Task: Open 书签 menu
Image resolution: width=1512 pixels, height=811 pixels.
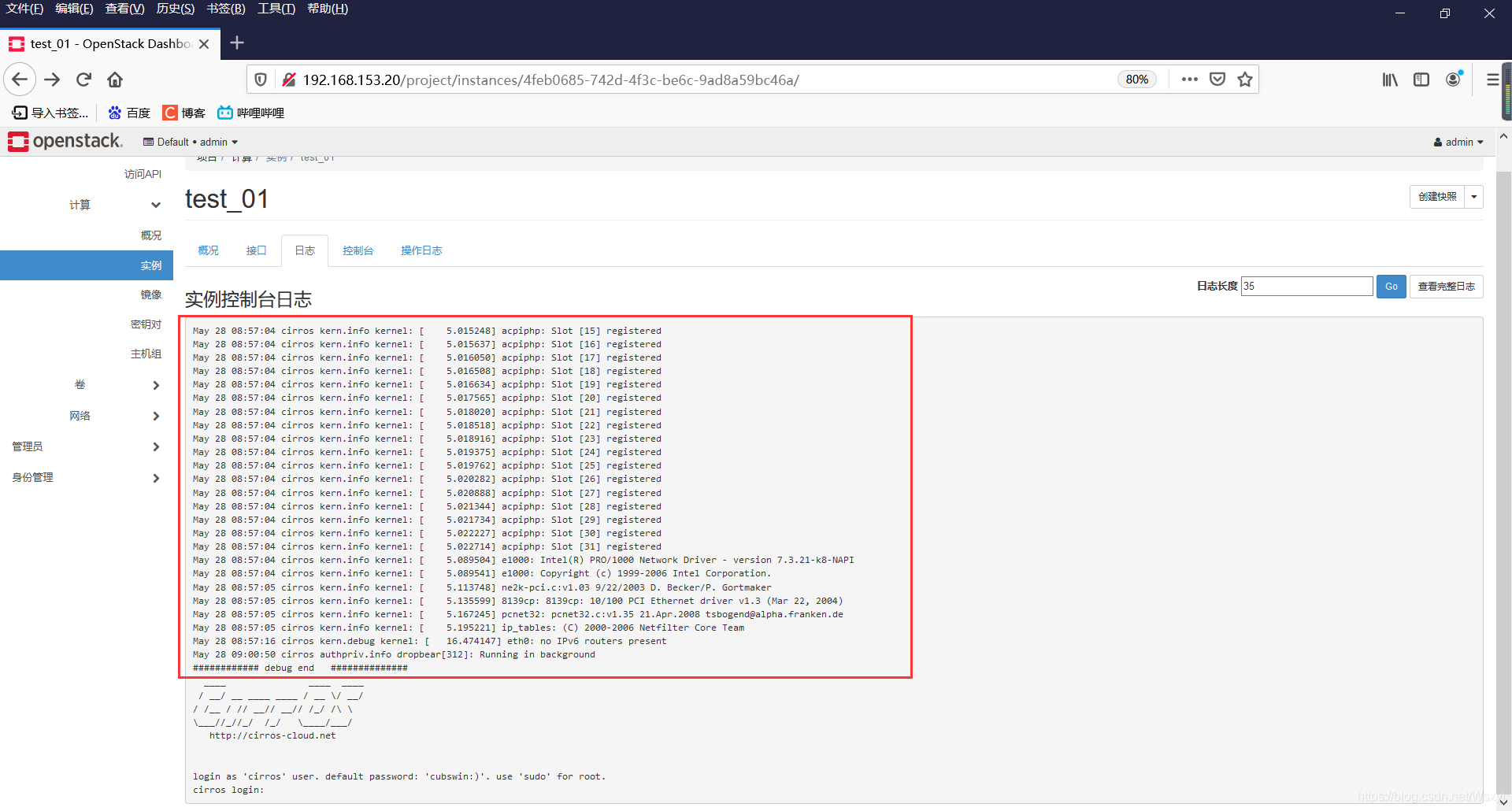Action: [226, 9]
